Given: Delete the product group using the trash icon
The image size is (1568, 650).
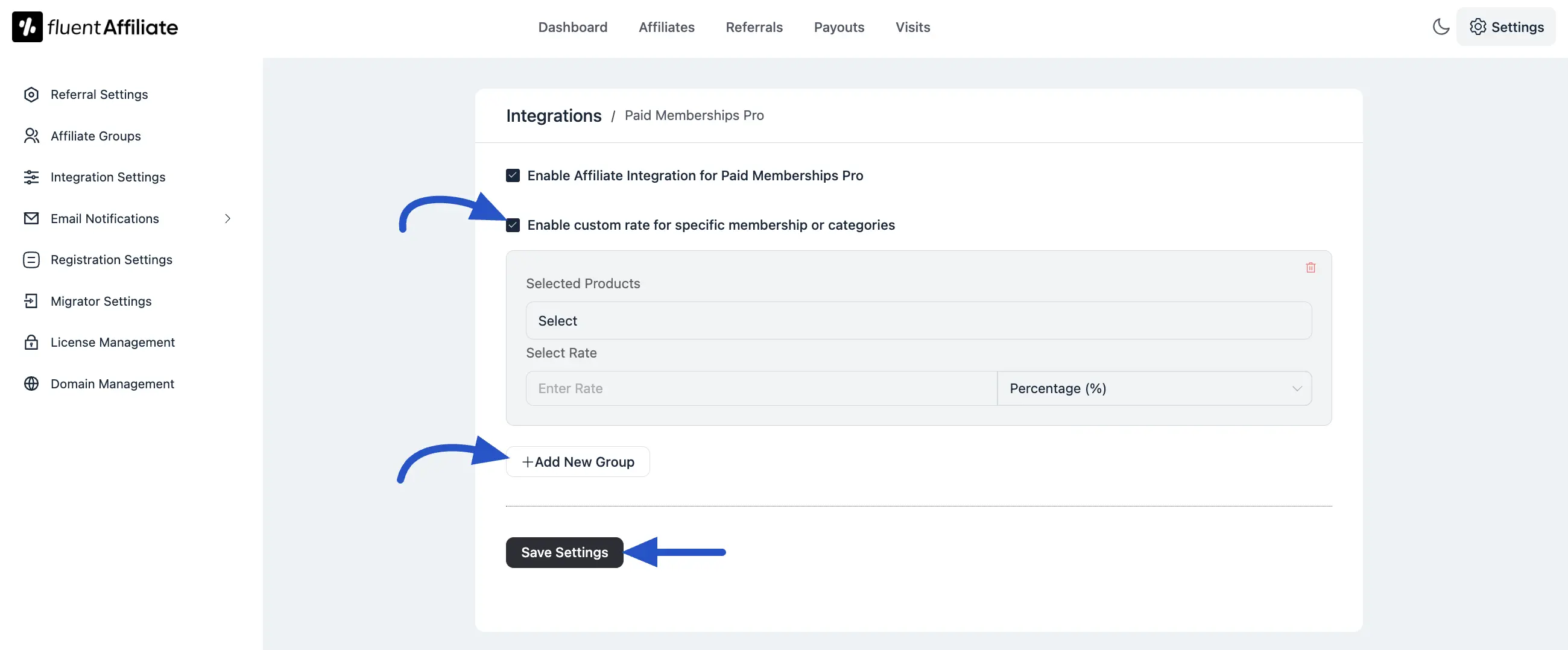Looking at the screenshot, I should click(1310, 268).
